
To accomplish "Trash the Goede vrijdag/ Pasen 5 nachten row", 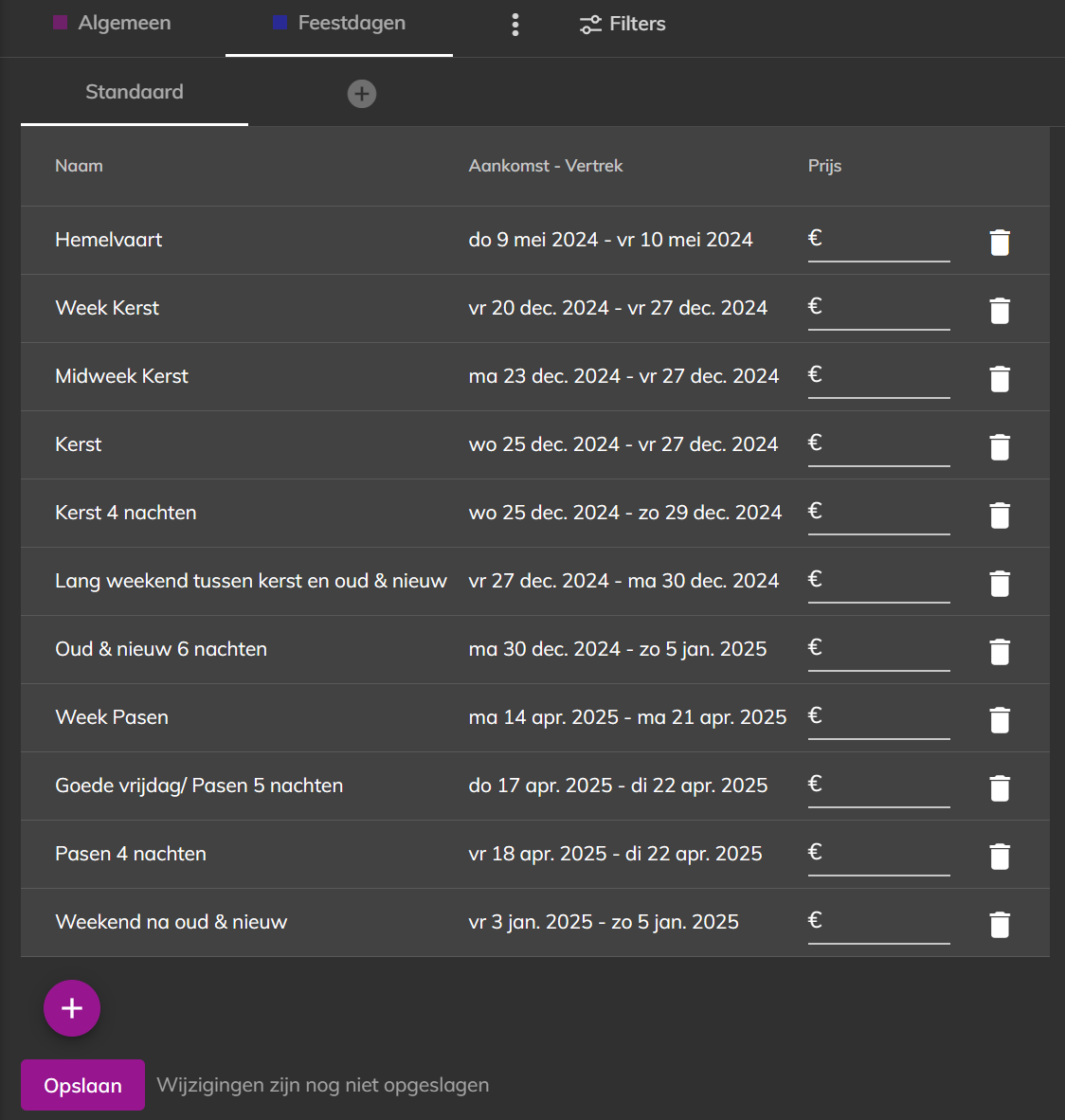I will point(1000,787).
